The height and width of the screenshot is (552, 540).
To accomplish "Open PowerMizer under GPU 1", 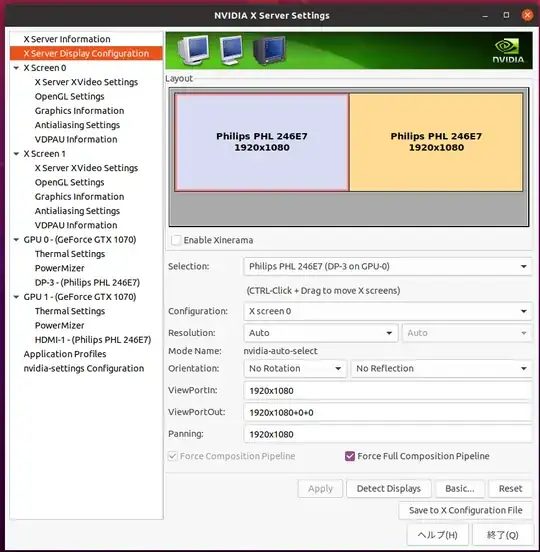I will [59, 326].
